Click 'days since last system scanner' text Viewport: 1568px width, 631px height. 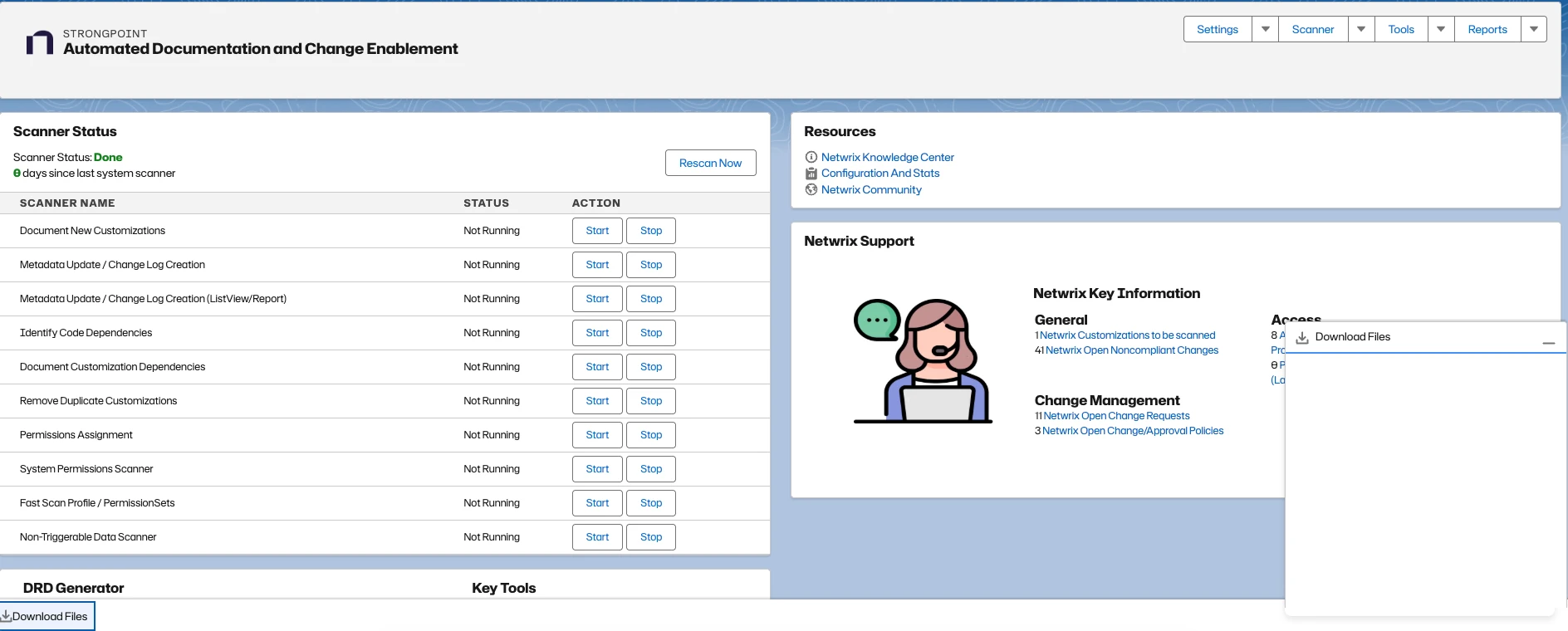click(x=99, y=174)
